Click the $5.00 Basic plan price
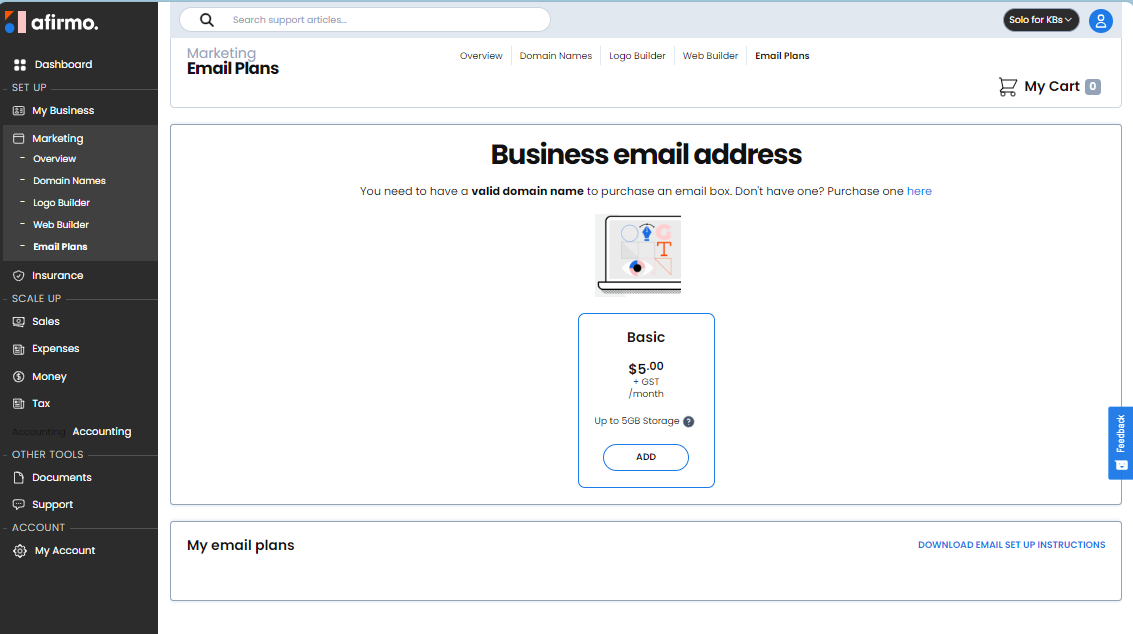This screenshot has width=1133, height=634. pyautogui.click(x=645, y=368)
